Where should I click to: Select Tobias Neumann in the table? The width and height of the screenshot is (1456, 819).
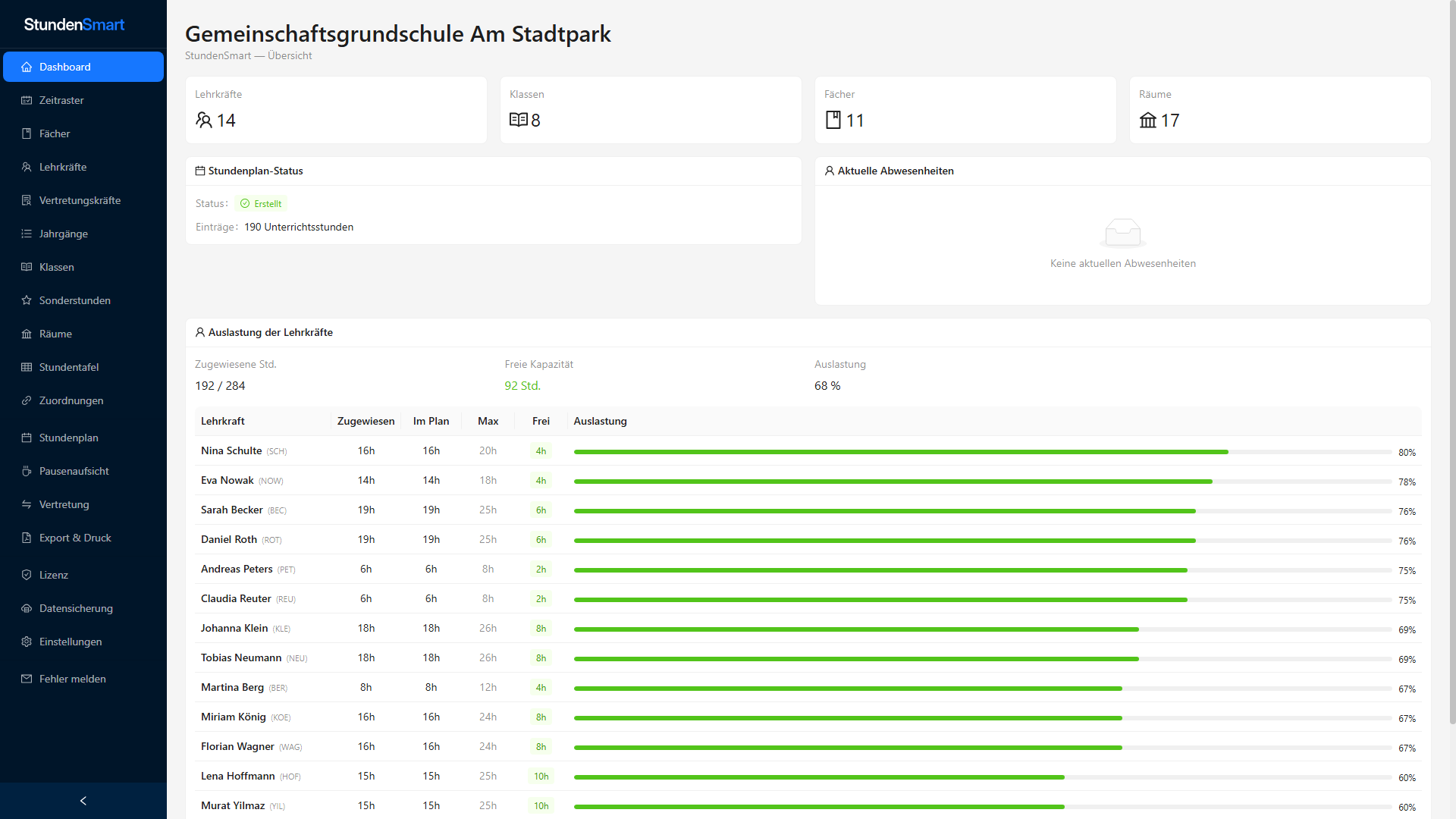coord(241,657)
